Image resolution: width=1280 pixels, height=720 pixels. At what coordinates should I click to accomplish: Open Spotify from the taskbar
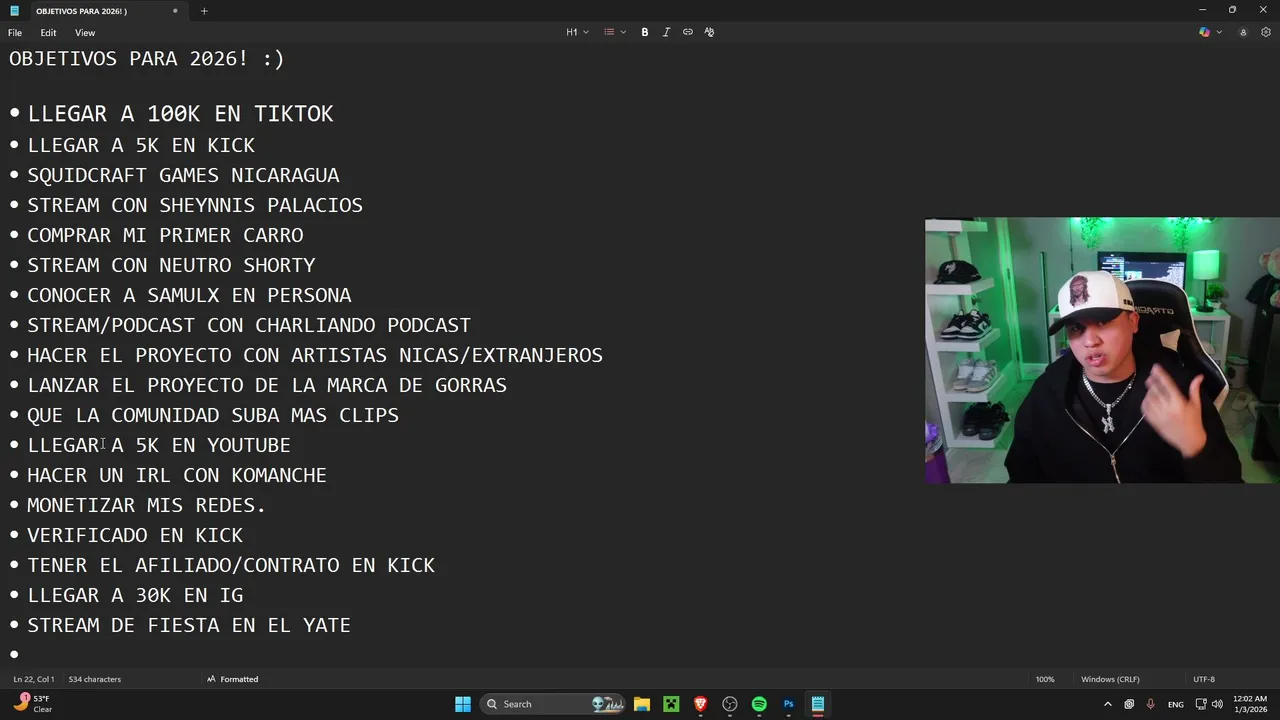(x=759, y=704)
